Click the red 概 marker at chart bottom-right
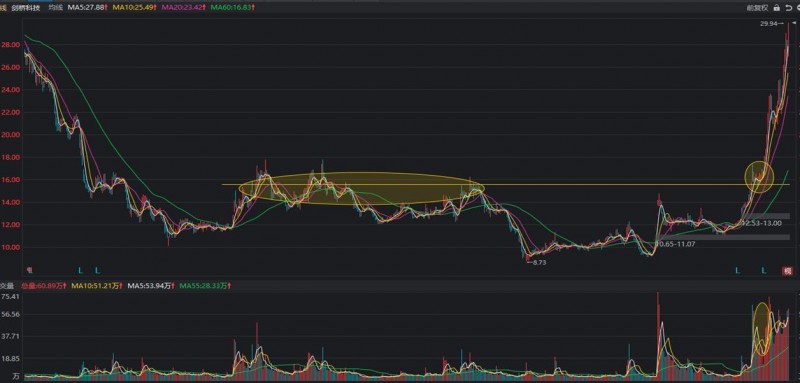This screenshot has width=800, height=383. point(788,271)
